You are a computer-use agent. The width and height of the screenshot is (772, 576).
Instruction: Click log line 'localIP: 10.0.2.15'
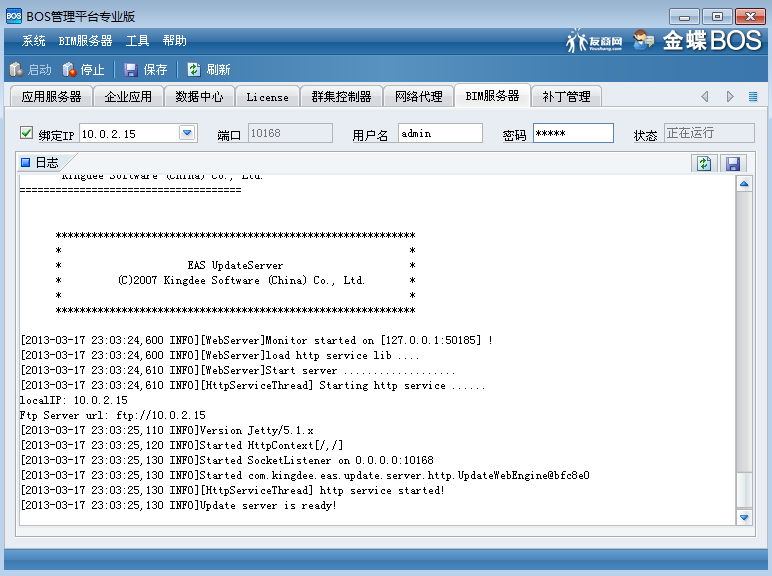[74, 400]
